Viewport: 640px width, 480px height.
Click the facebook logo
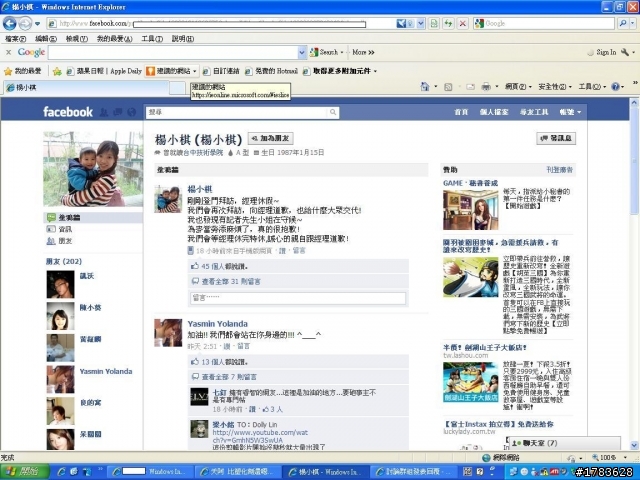click(x=68, y=112)
